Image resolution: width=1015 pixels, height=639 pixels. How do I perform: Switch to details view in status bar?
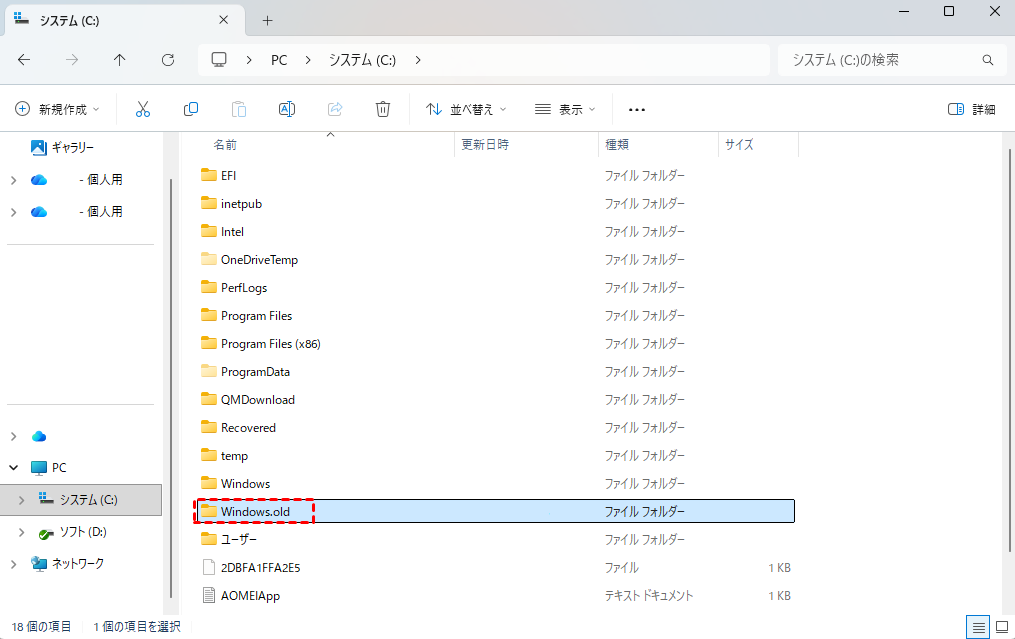point(978,627)
